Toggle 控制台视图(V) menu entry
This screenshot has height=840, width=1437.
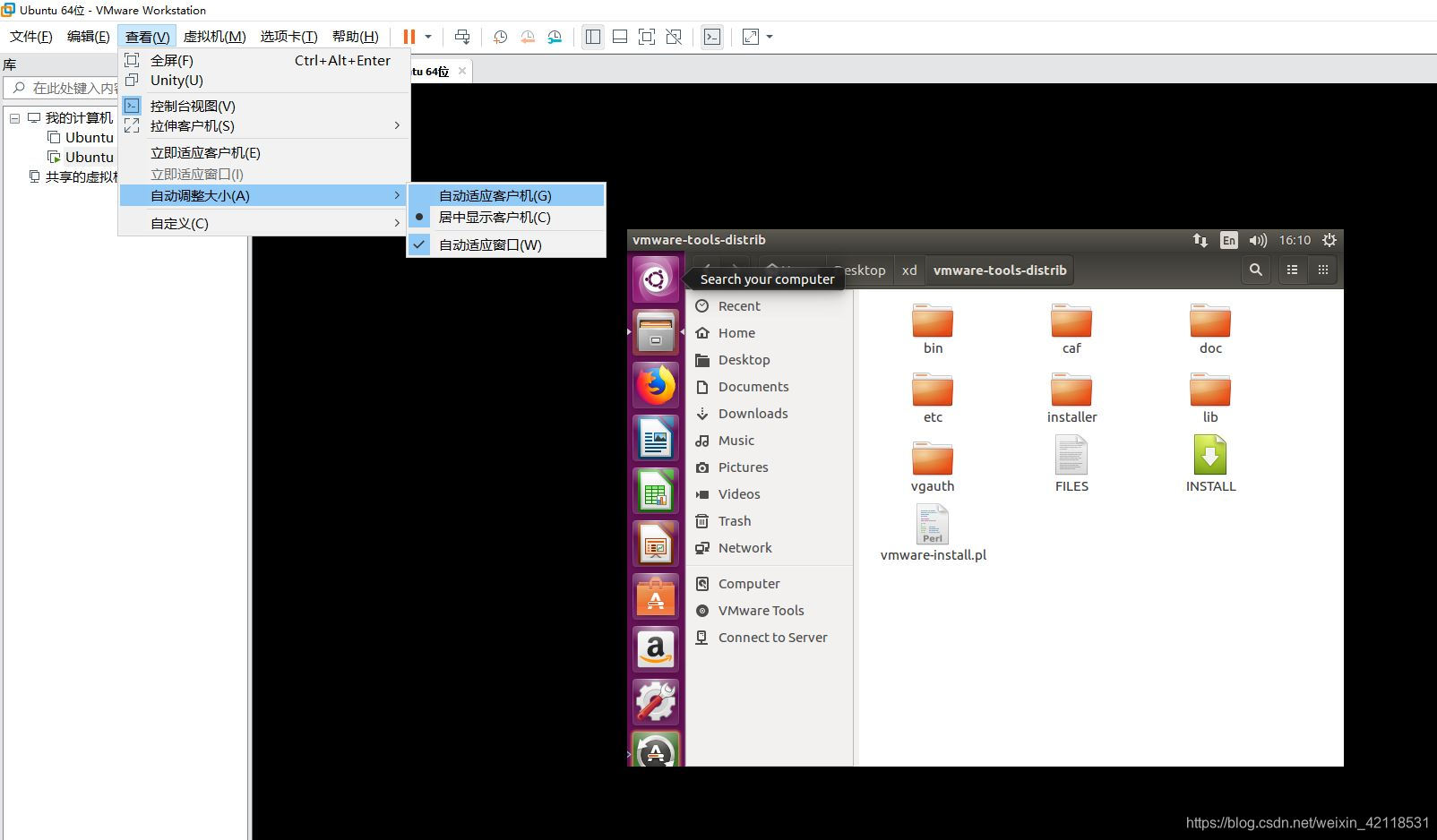(264, 106)
